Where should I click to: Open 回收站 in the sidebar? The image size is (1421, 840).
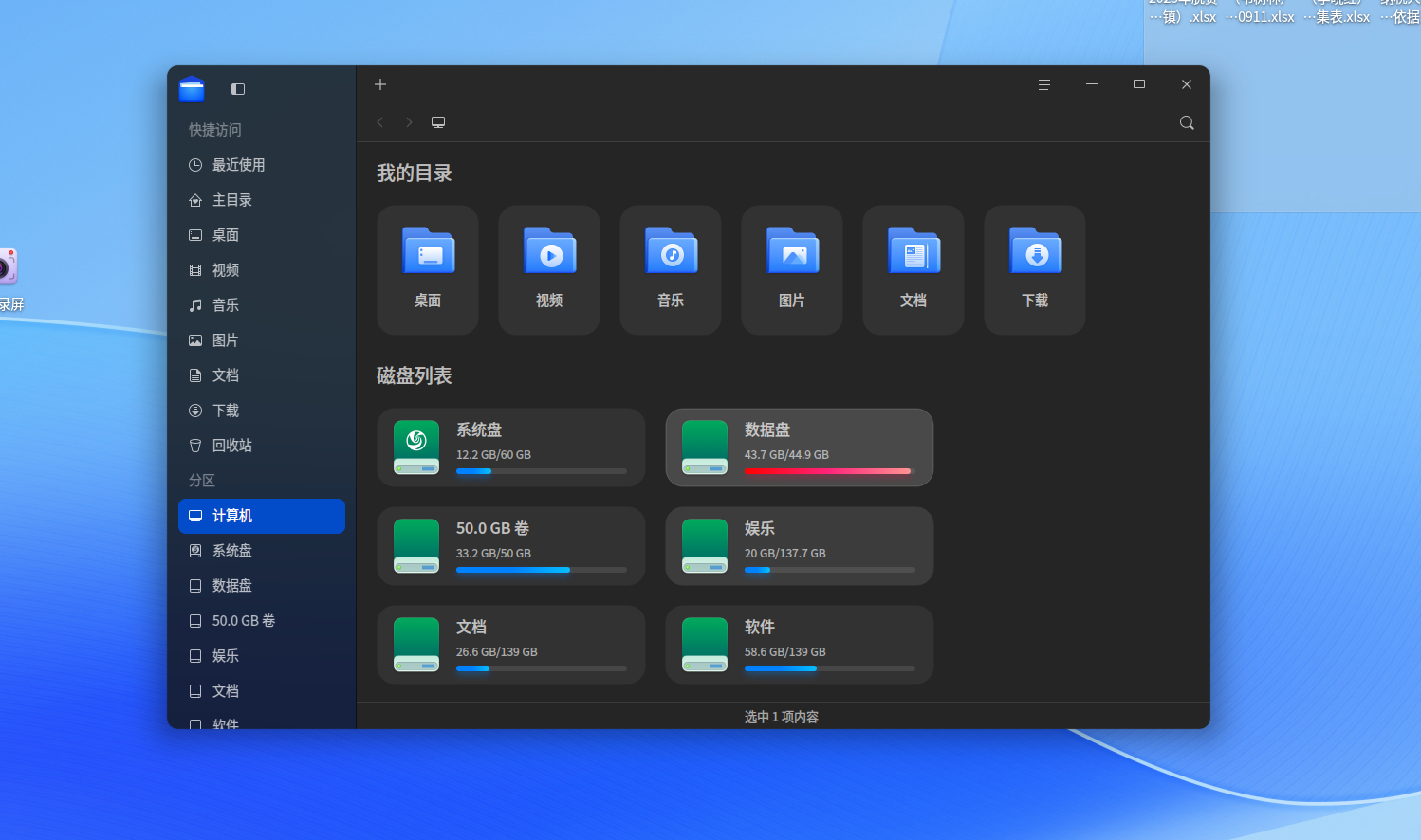(262, 446)
